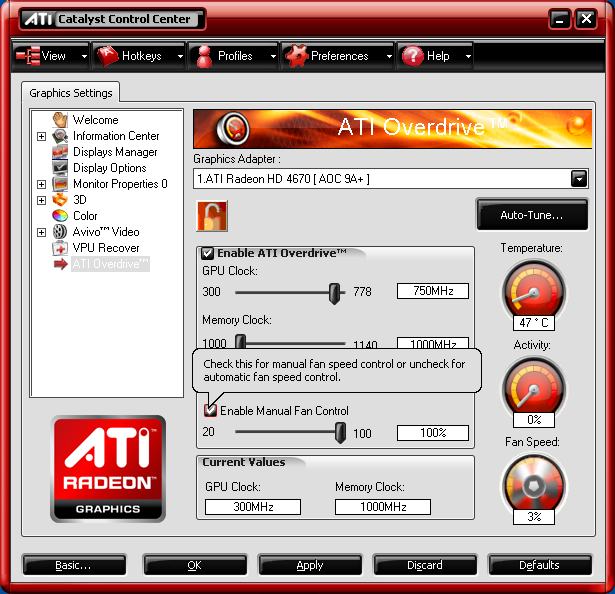Viewport: 615px width, 594px height.
Task: Click the Fan Speed gauge dial
Action: coord(533,486)
